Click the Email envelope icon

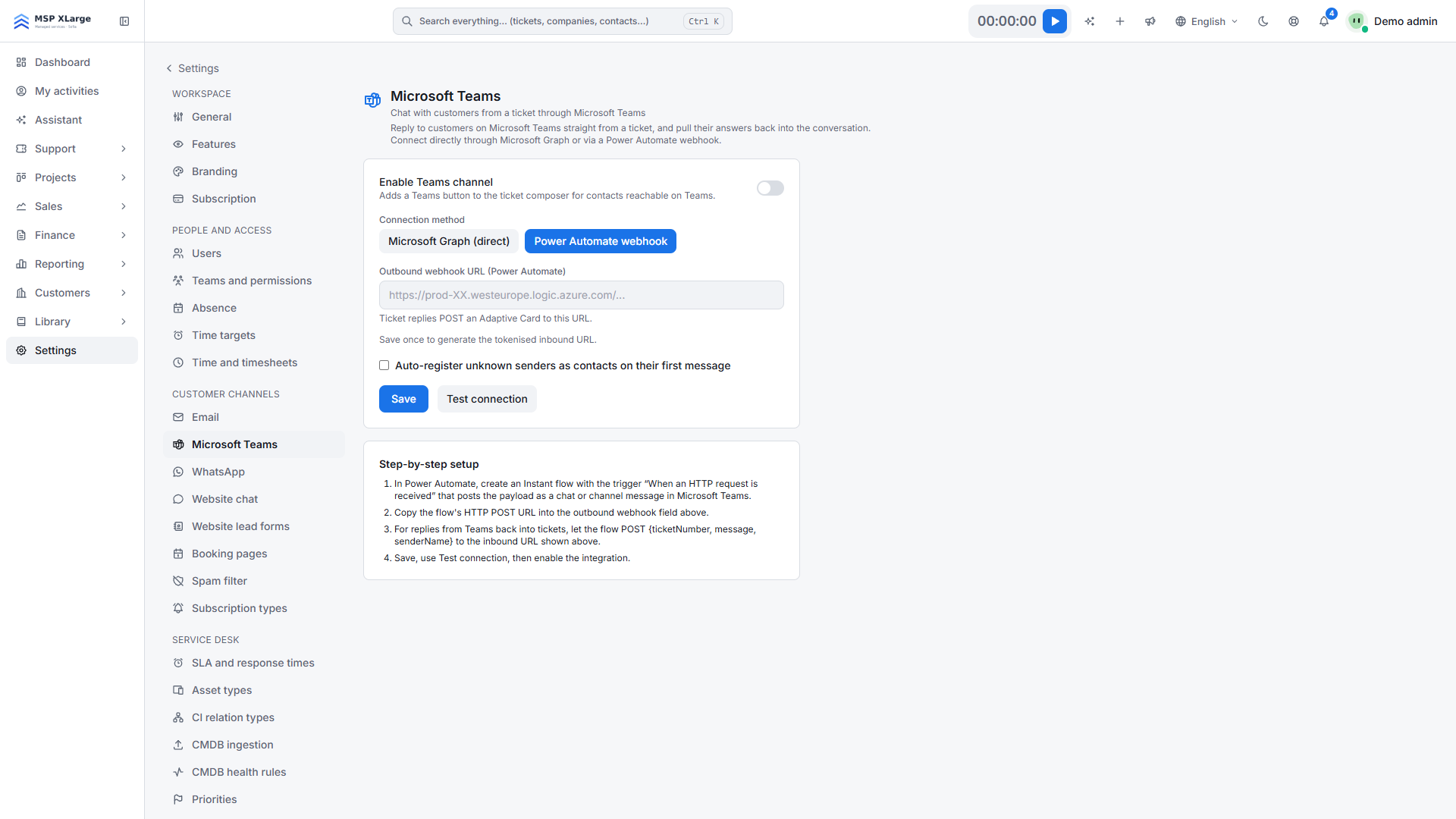tap(178, 417)
